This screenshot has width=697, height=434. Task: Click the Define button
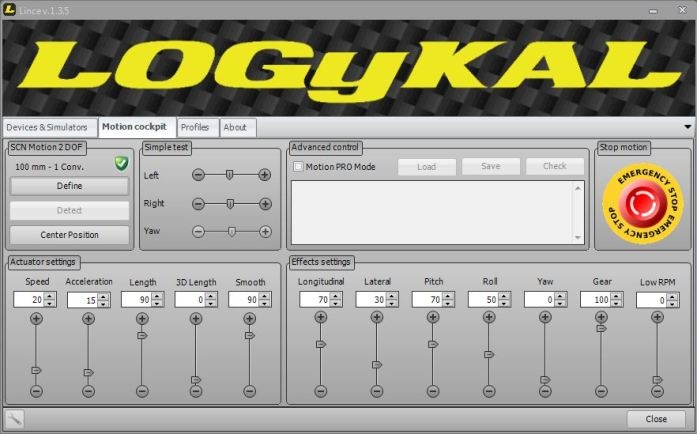point(69,186)
